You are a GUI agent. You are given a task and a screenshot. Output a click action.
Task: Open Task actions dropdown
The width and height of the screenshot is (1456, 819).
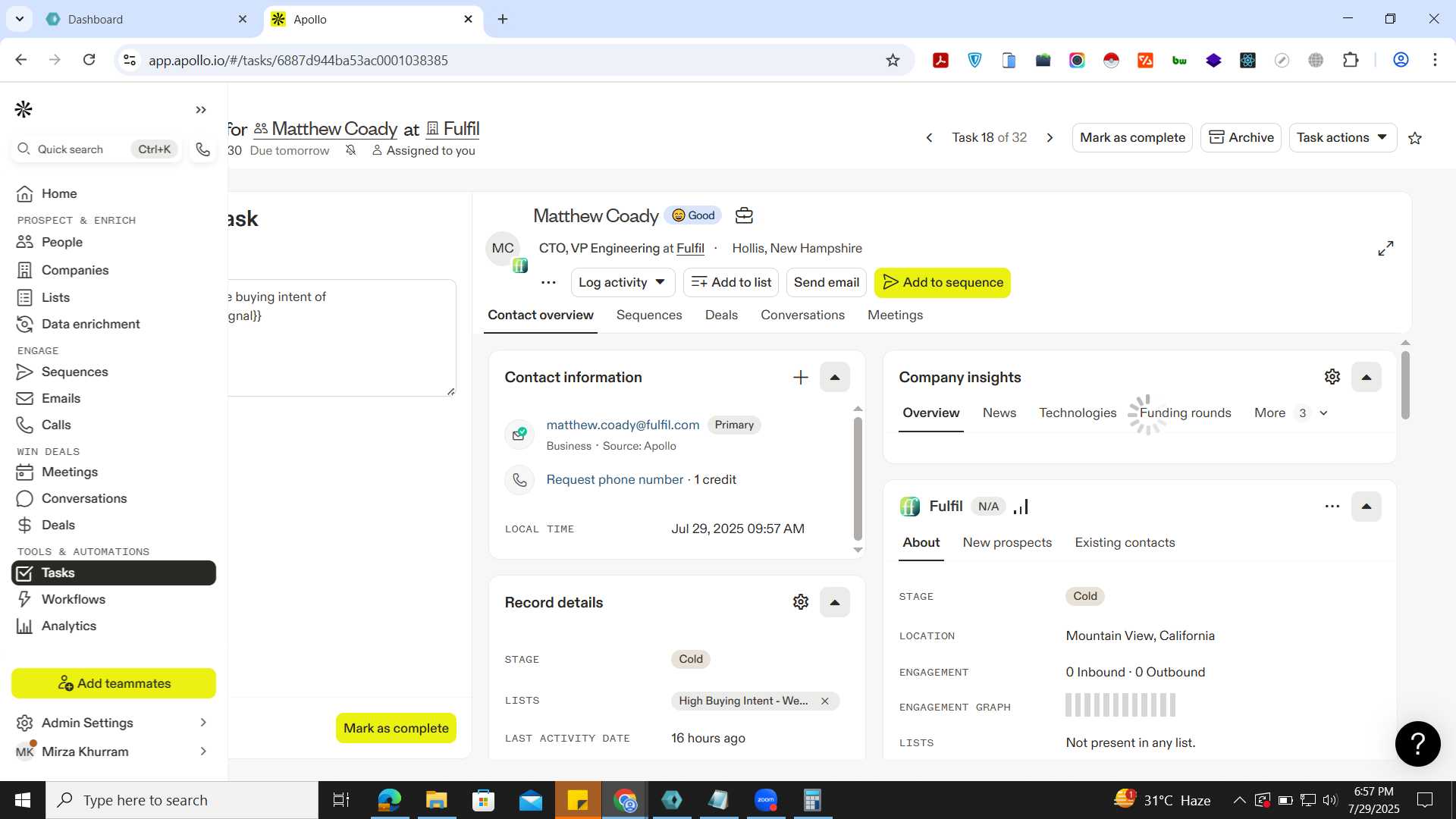[x=1342, y=138]
